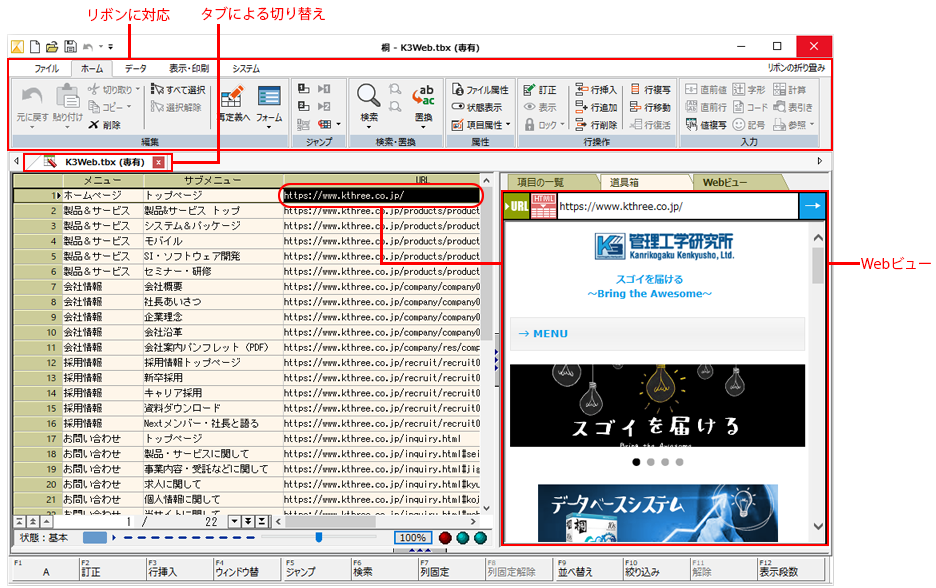The height and width of the screenshot is (588, 936).
Task: Click the carousel's second dot indicator on web page
Action: click(651, 461)
